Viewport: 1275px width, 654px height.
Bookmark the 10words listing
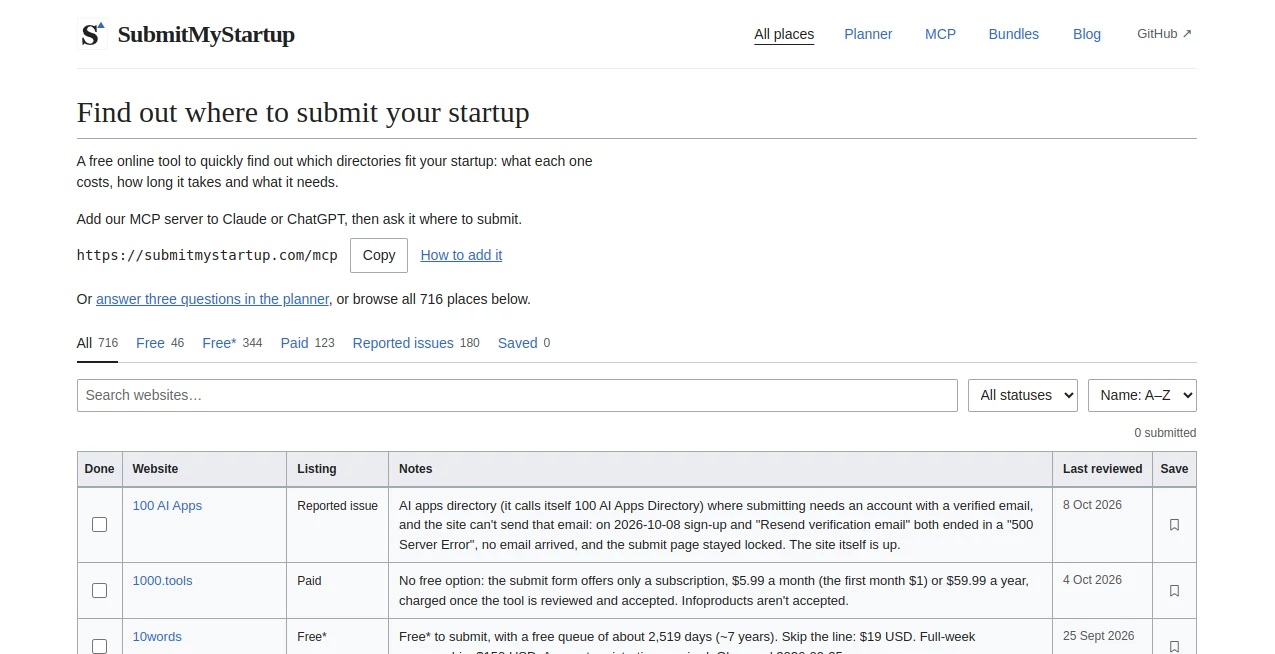(x=1174, y=646)
